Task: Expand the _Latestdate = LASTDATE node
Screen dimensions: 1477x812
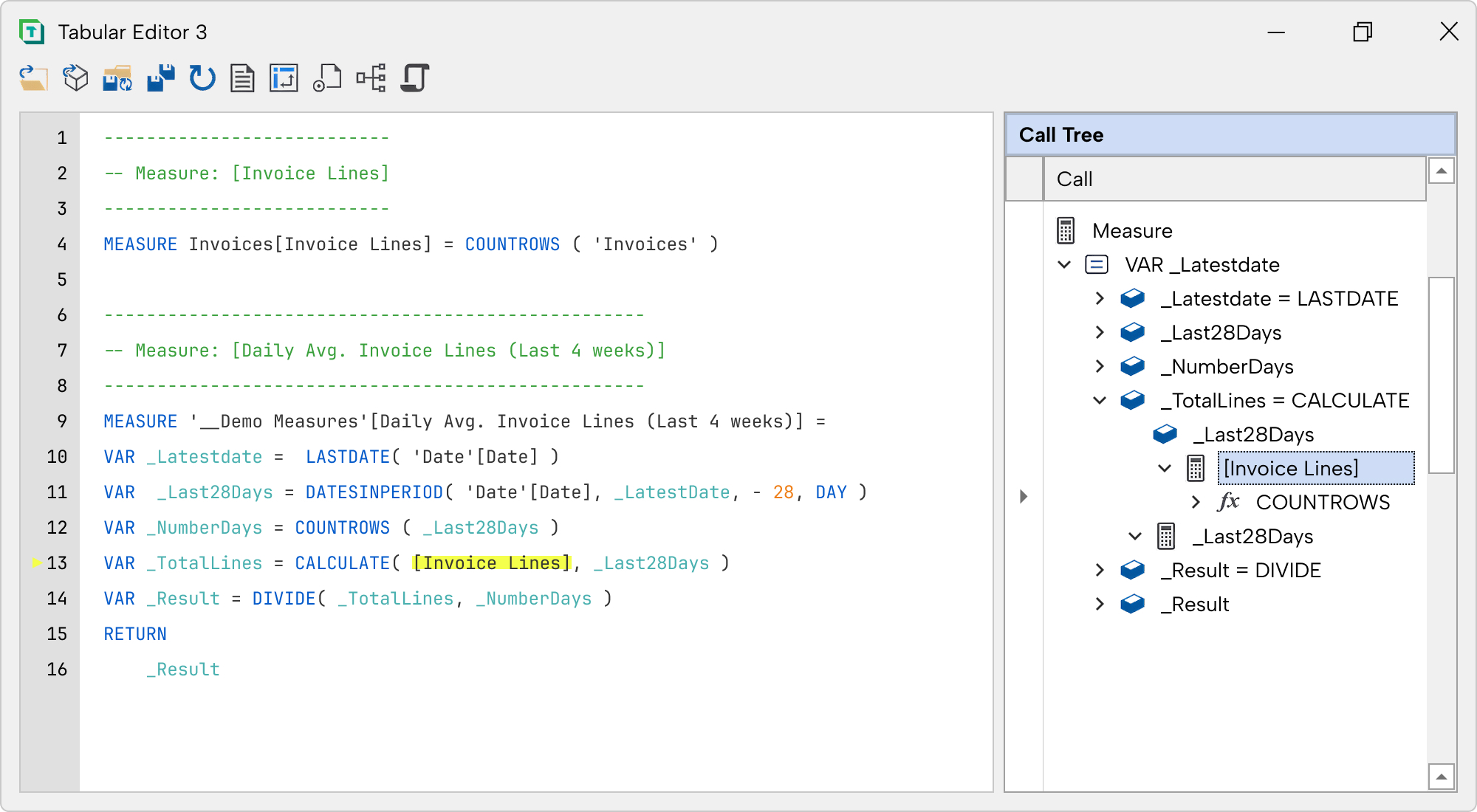Action: coord(1100,298)
